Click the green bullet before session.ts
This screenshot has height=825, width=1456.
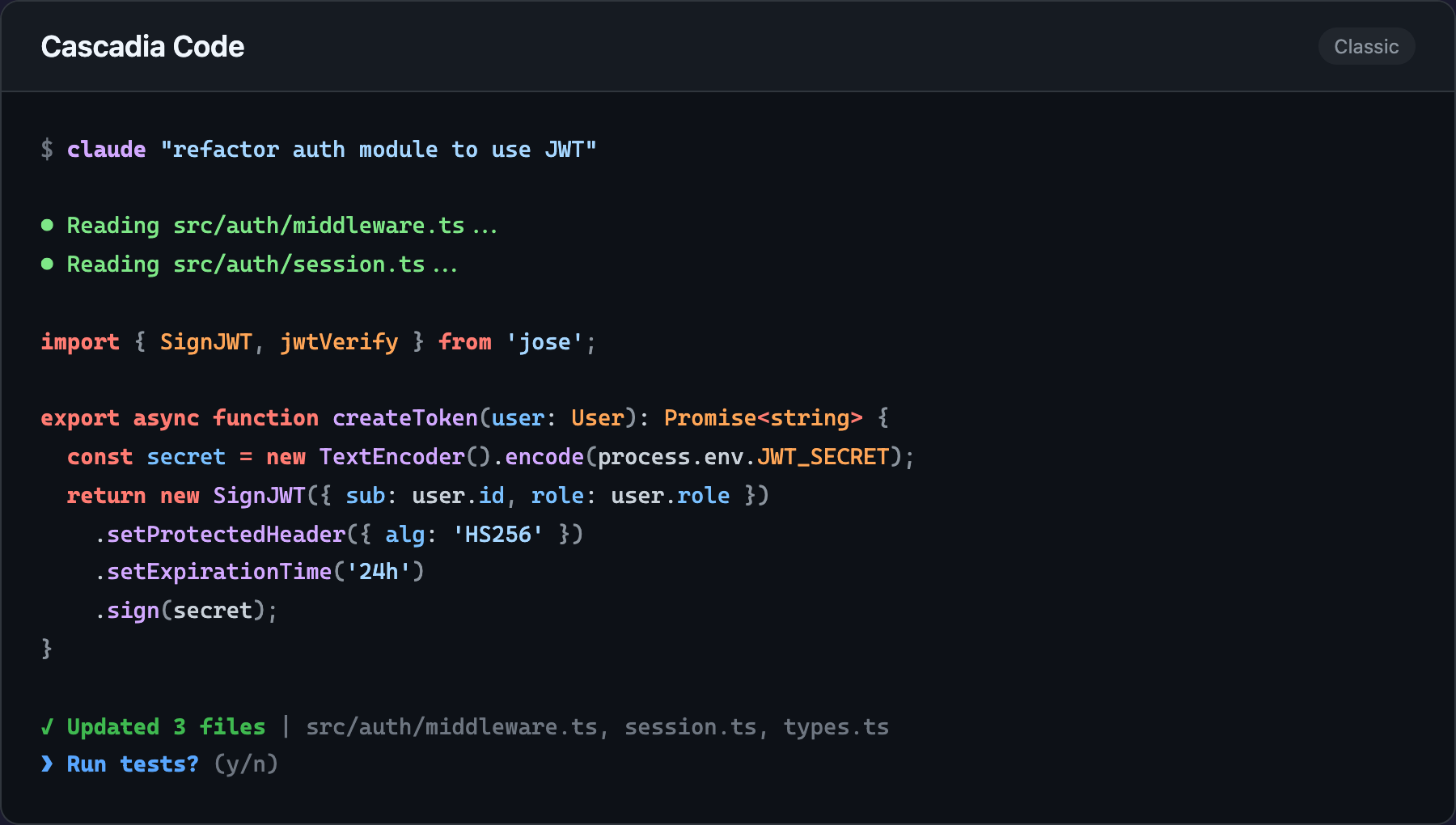coord(47,264)
